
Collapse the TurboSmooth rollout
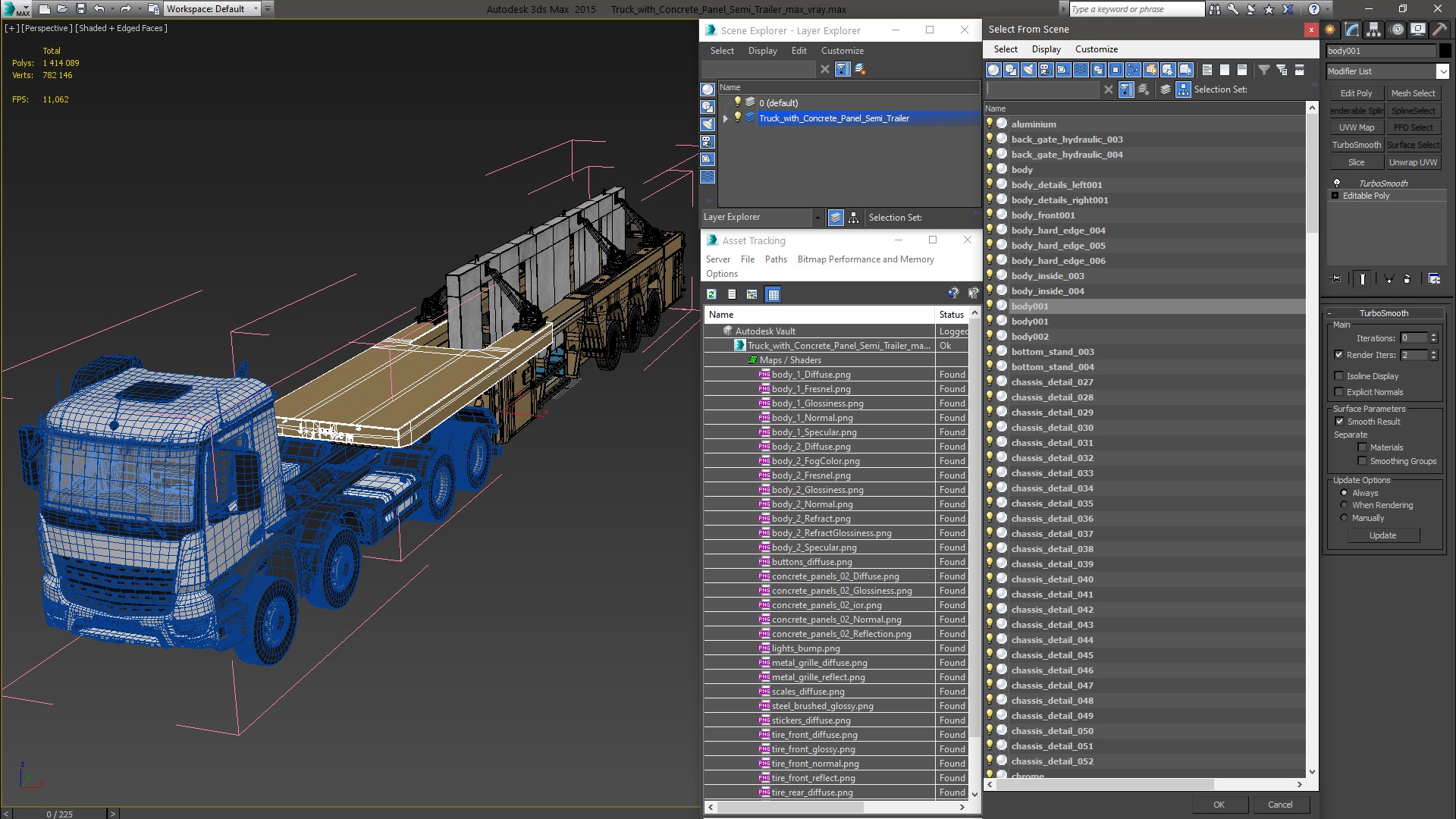tap(1383, 313)
